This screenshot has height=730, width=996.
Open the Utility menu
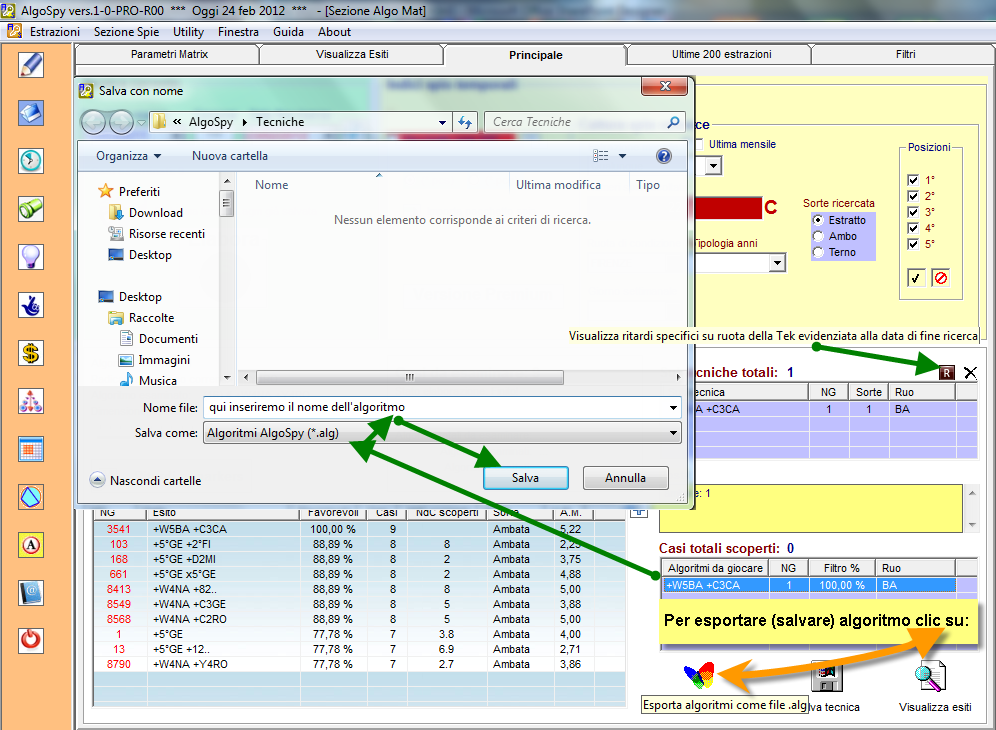(x=189, y=32)
